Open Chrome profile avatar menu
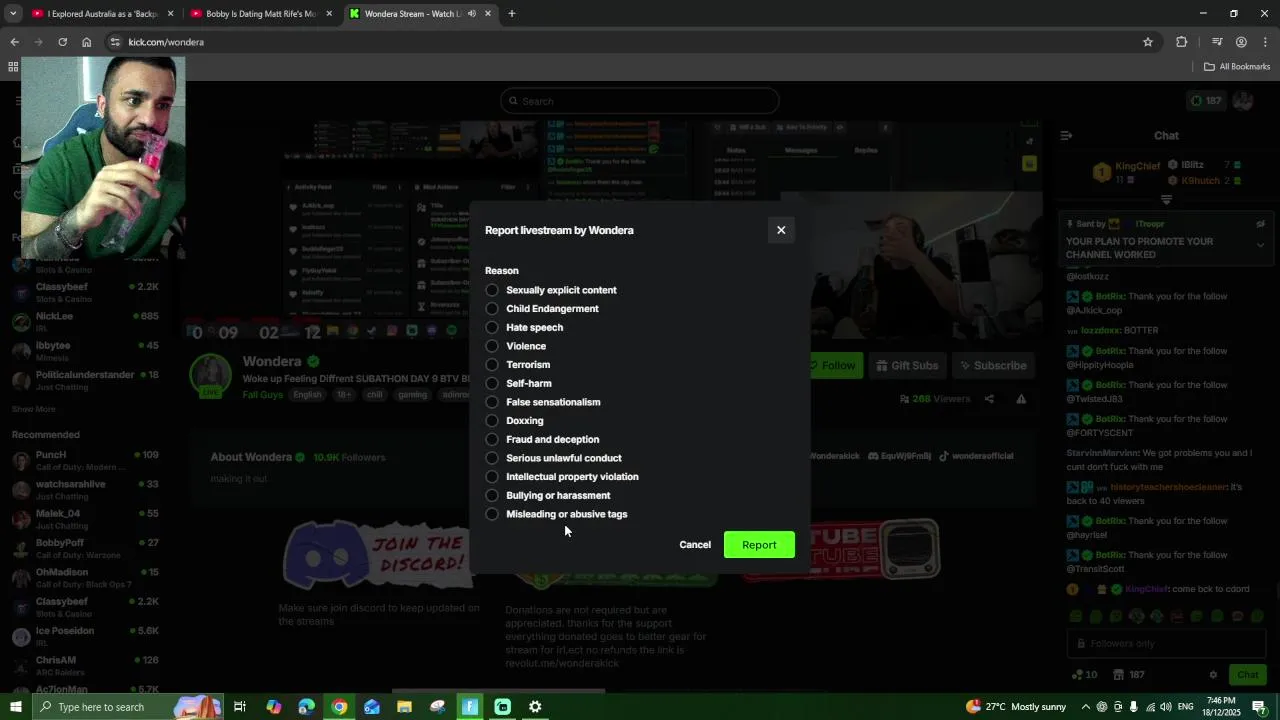Screen dimensions: 1280x720 click(x=1241, y=42)
